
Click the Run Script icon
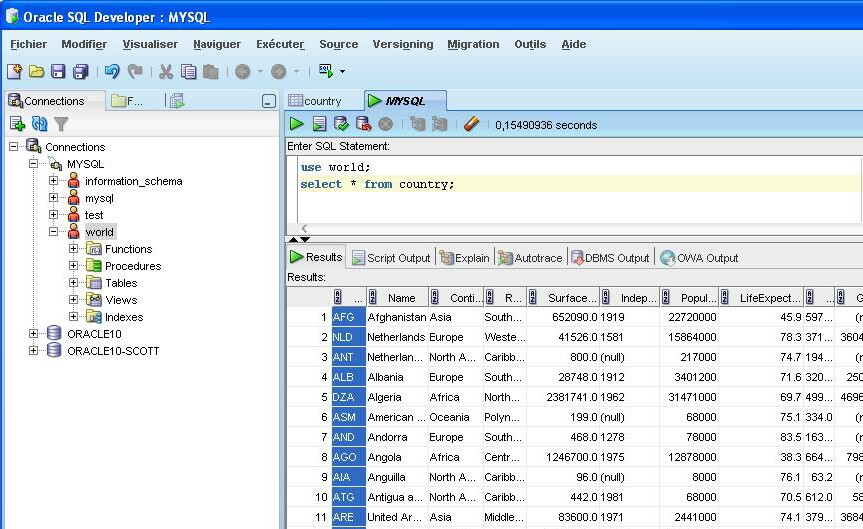(319, 124)
